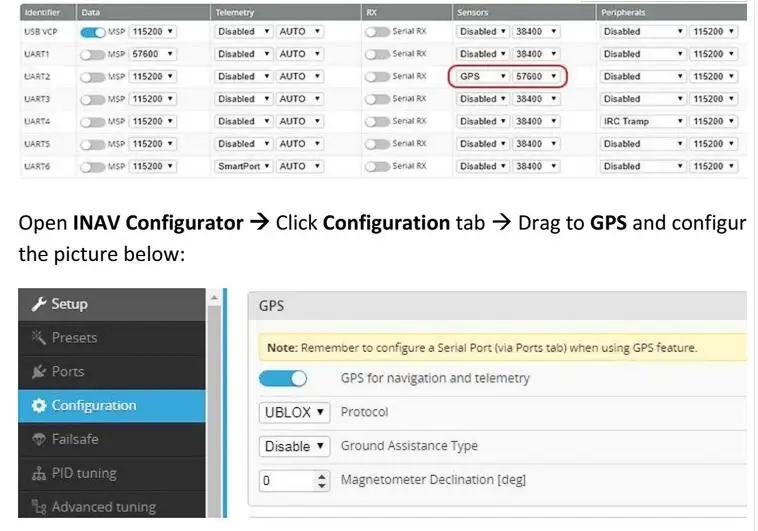758x531 pixels.
Task: Decrease Magnetometer Declination with down arrow
Action: click(322, 486)
